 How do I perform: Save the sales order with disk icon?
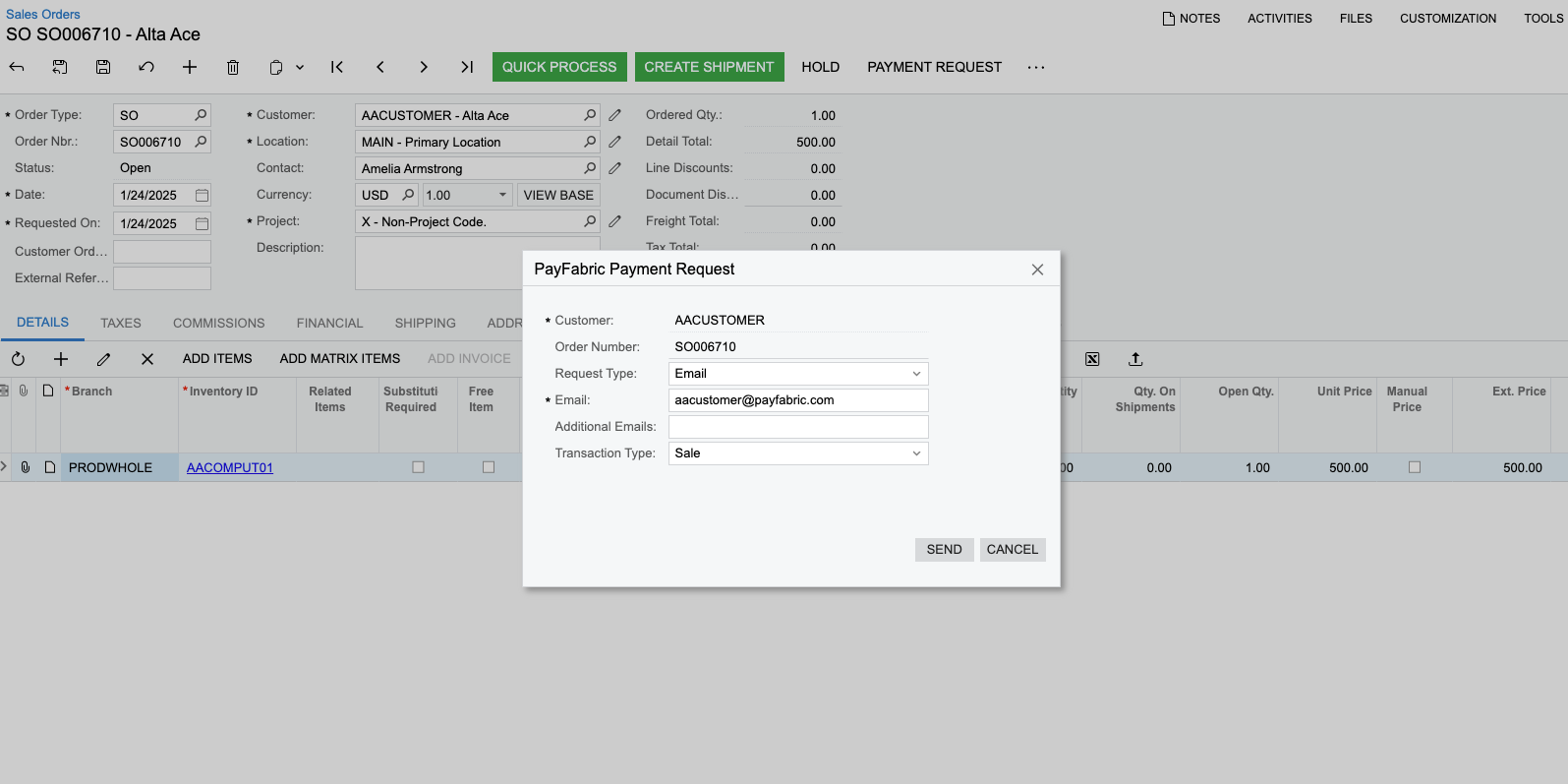(103, 67)
